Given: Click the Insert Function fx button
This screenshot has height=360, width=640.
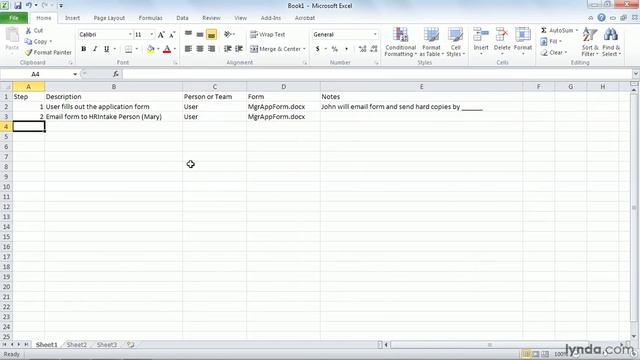Looking at the screenshot, I should tap(116, 74).
